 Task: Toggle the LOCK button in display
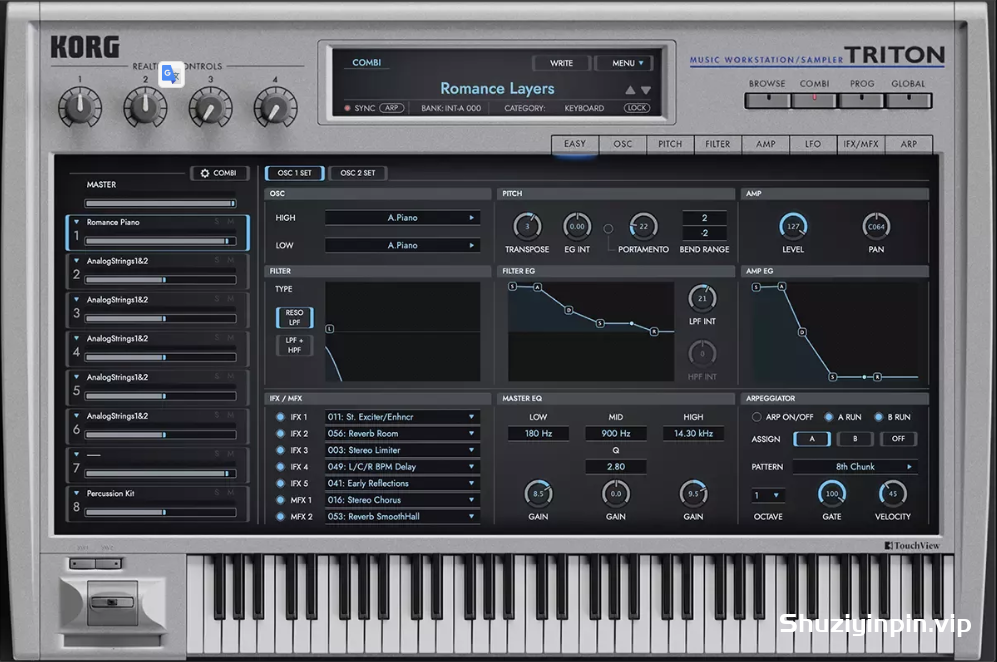click(636, 108)
